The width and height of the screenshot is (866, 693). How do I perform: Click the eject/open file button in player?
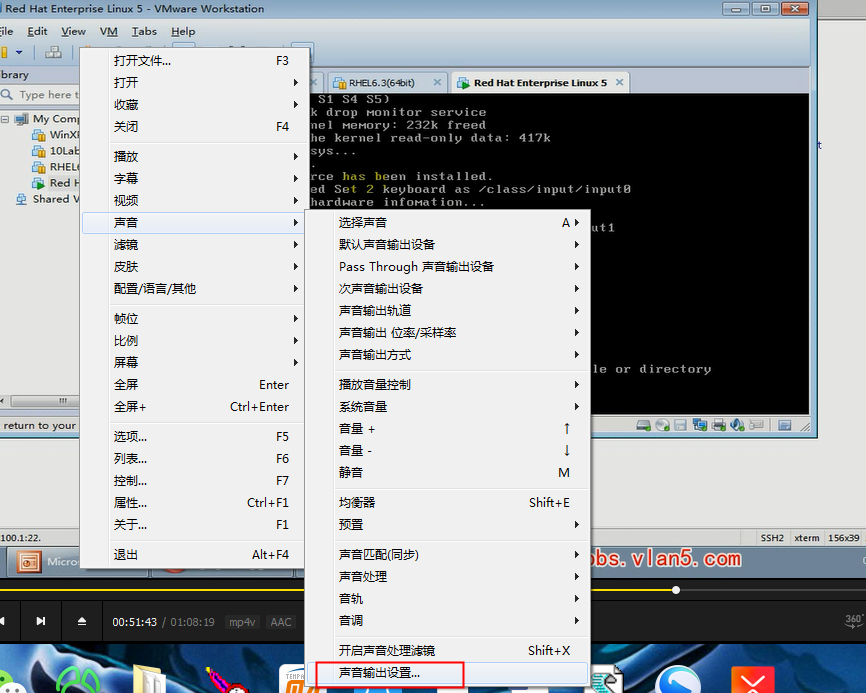tap(82, 621)
